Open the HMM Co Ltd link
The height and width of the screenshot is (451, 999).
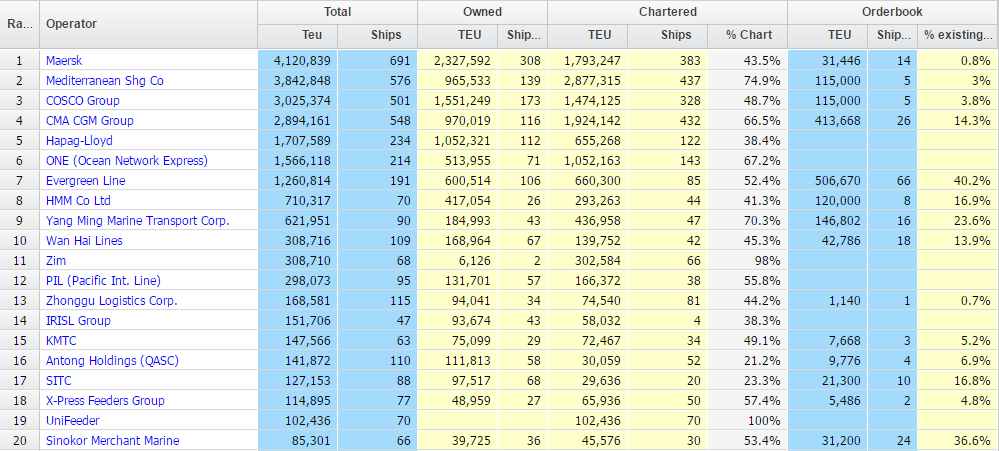tap(78, 201)
